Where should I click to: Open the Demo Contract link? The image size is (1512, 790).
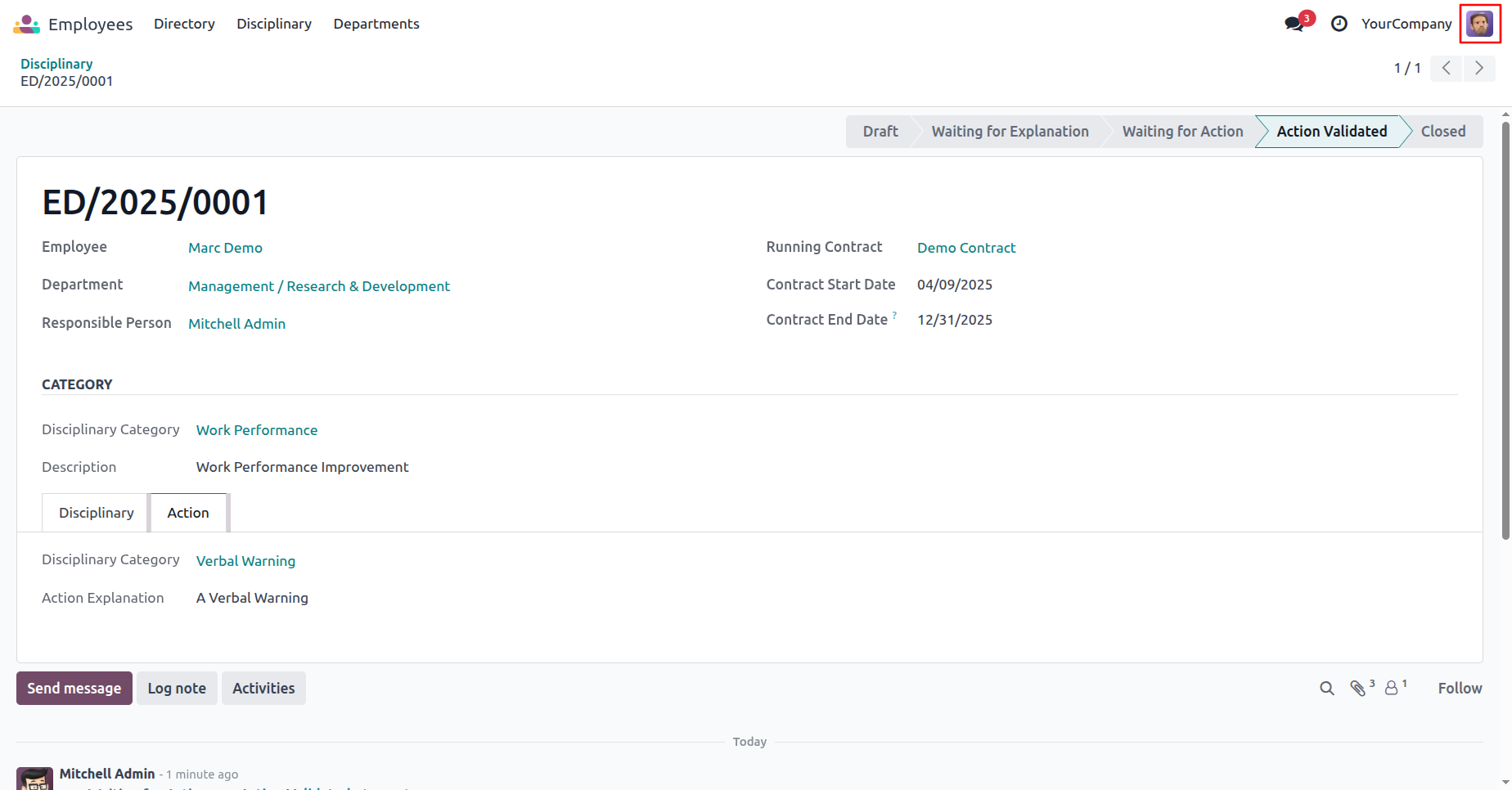966,248
